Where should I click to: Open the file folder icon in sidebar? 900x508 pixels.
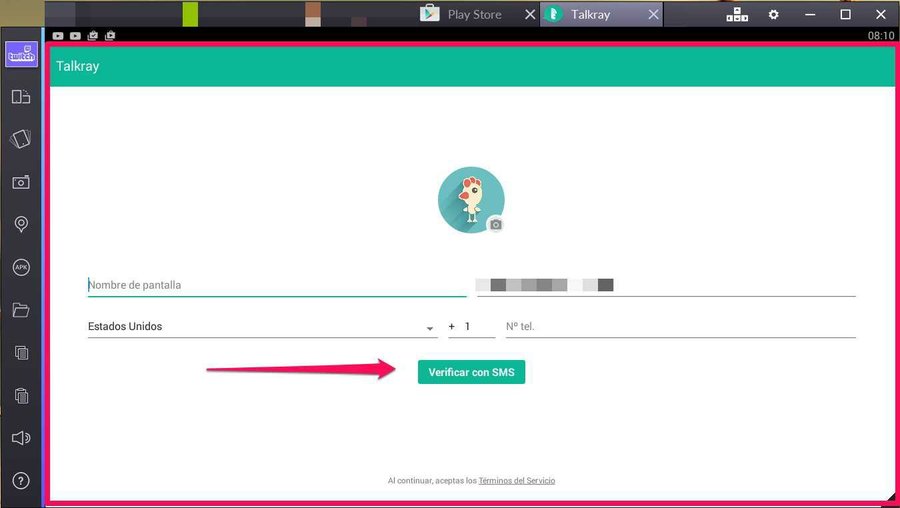[21, 310]
